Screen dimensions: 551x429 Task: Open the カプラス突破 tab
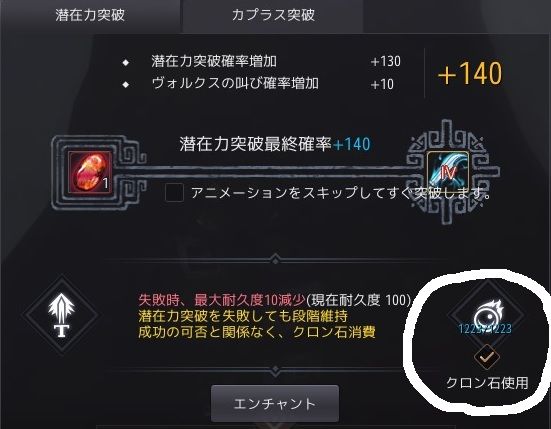(273, 15)
